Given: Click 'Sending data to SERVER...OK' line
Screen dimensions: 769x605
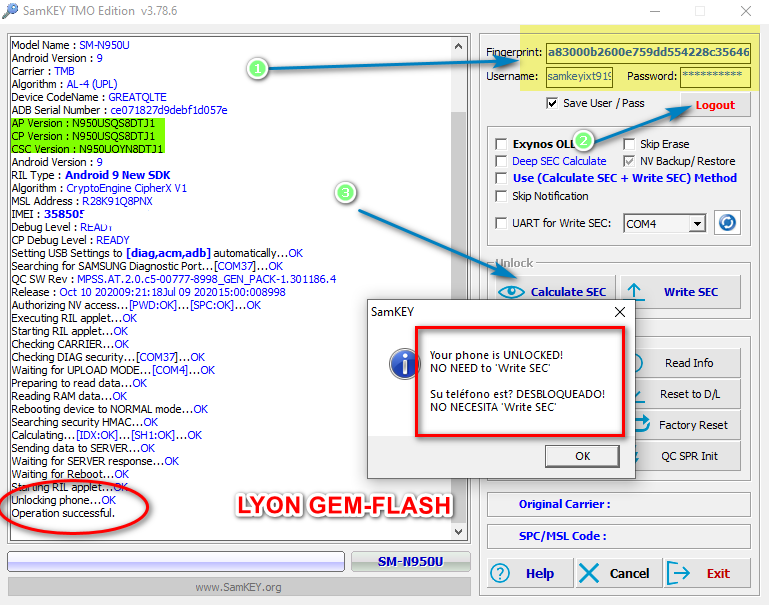Looking at the screenshot, I should [83, 449].
